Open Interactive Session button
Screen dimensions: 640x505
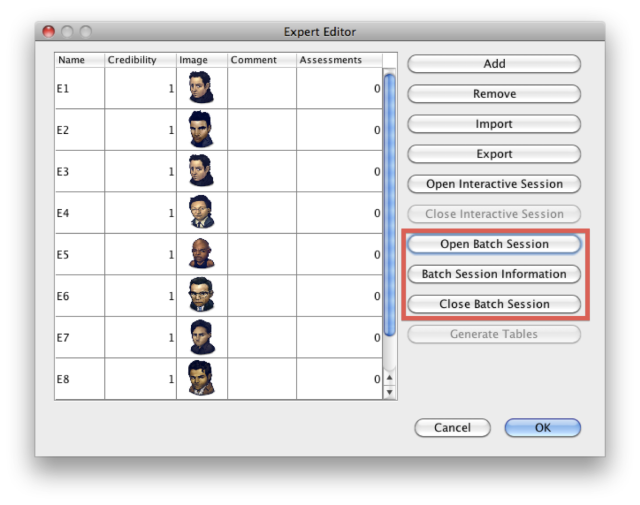click(494, 184)
